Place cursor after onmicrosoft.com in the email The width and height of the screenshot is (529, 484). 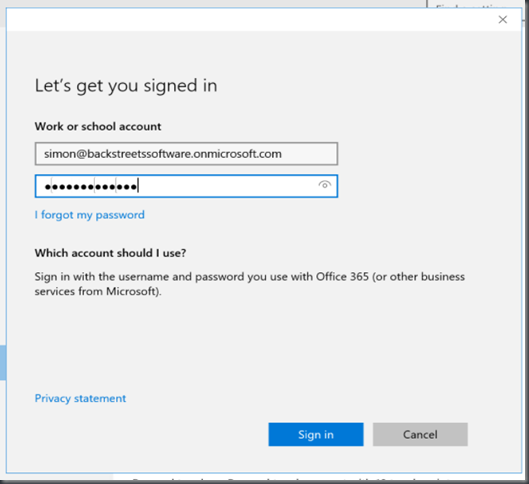click(283, 154)
